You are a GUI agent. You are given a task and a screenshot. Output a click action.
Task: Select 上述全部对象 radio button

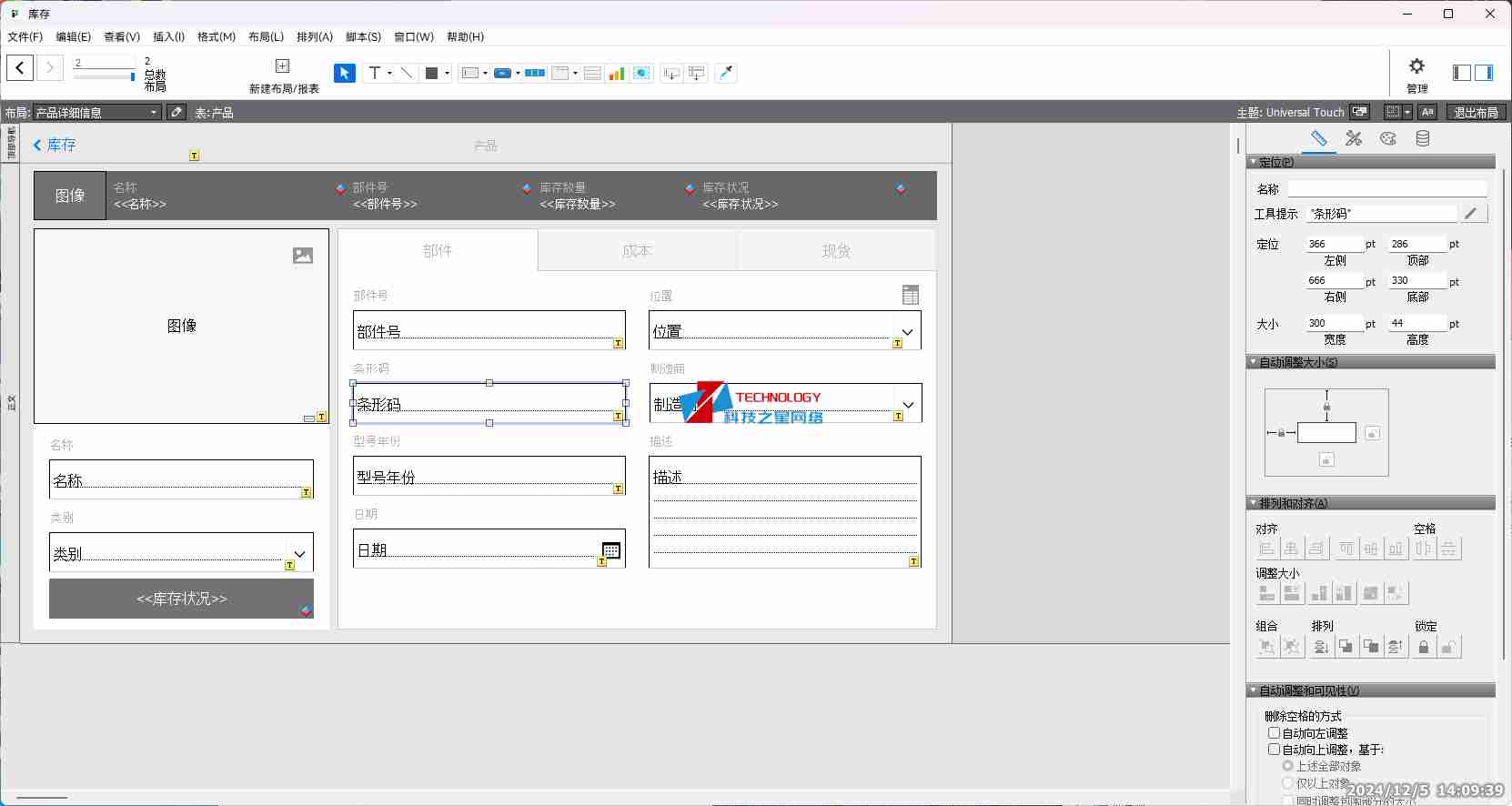click(x=1287, y=766)
